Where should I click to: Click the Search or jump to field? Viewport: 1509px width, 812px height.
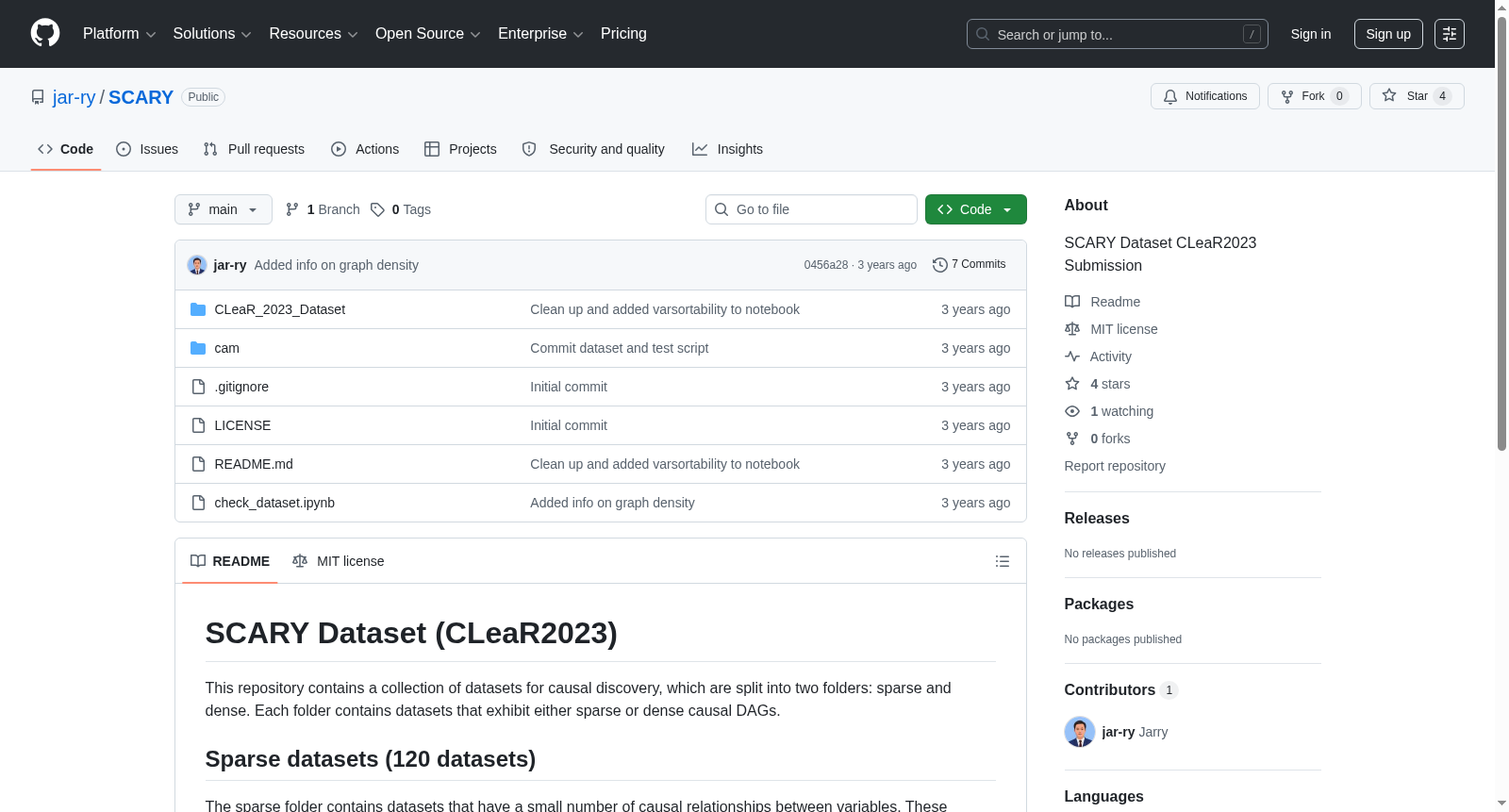tap(1118, 34)
